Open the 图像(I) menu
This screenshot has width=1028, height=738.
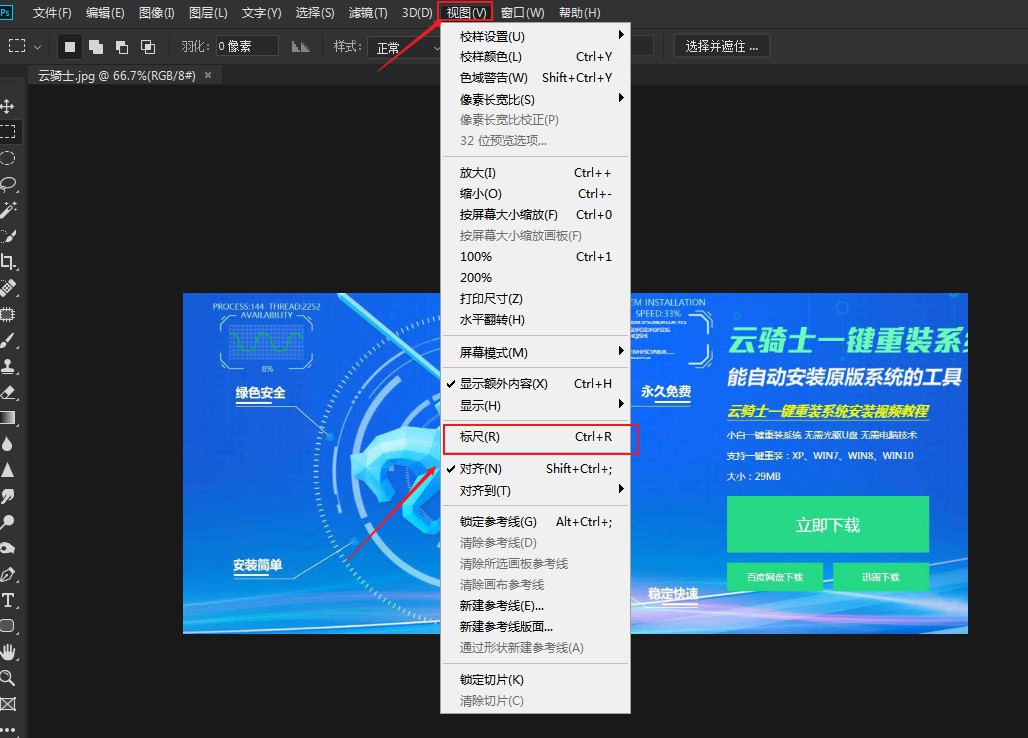tap(157, 12)
